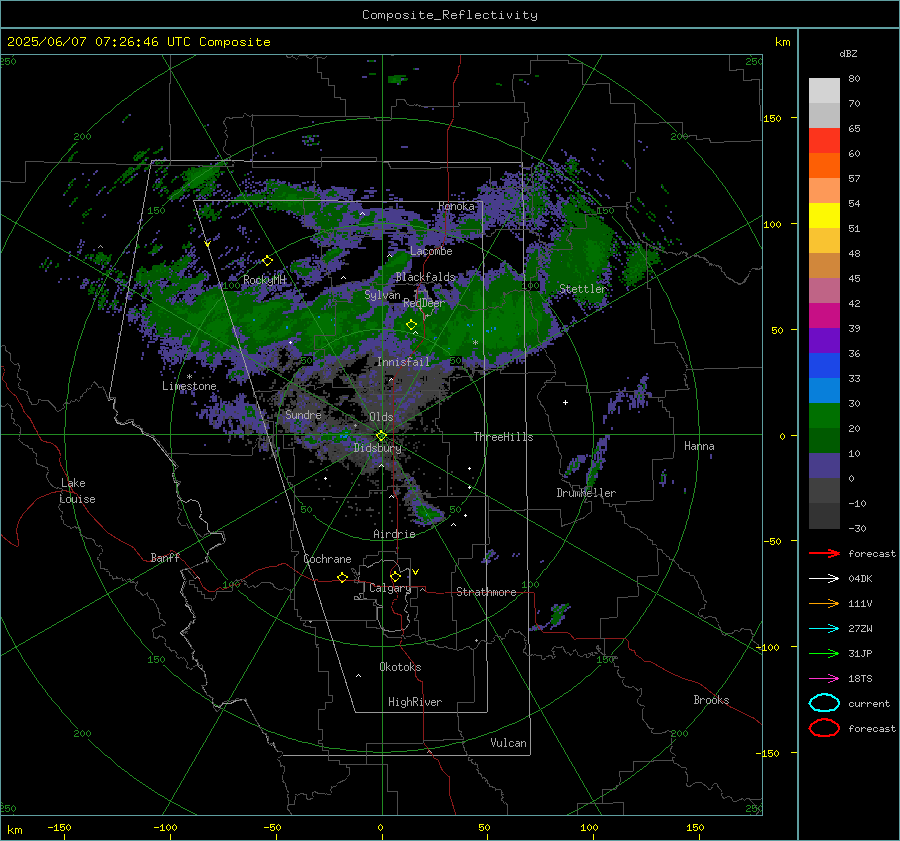Click the Calgary city label
This screenshot has width=900, height=841.
click(390, 588)
